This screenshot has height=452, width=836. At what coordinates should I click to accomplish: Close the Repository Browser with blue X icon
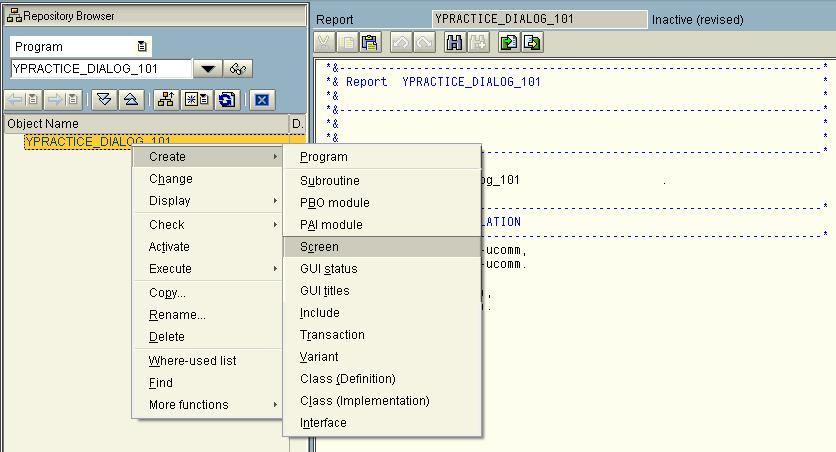coord(262,99)
